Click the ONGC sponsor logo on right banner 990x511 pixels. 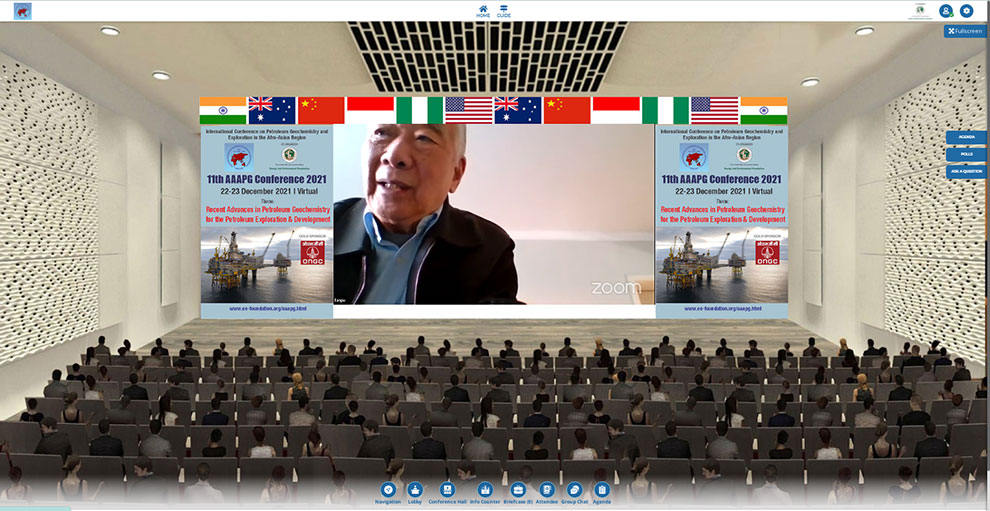coord(767,252)
